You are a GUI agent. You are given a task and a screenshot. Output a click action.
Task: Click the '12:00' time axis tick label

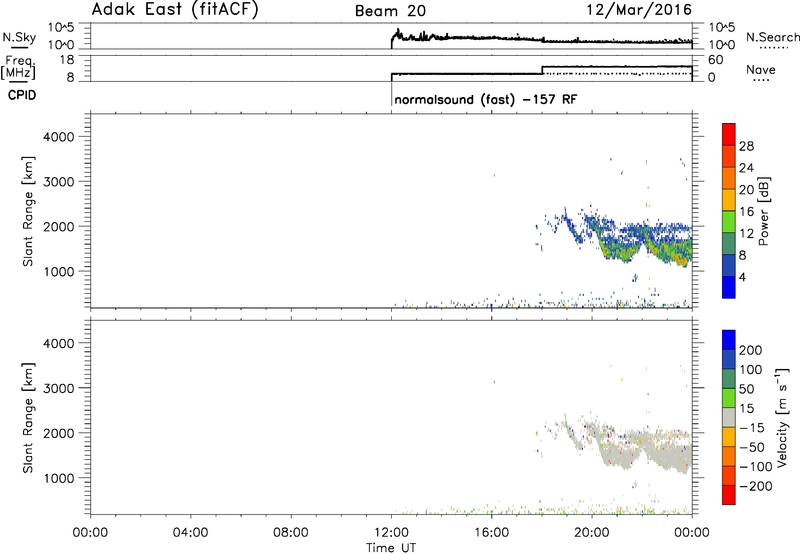[x=391, y=533]
